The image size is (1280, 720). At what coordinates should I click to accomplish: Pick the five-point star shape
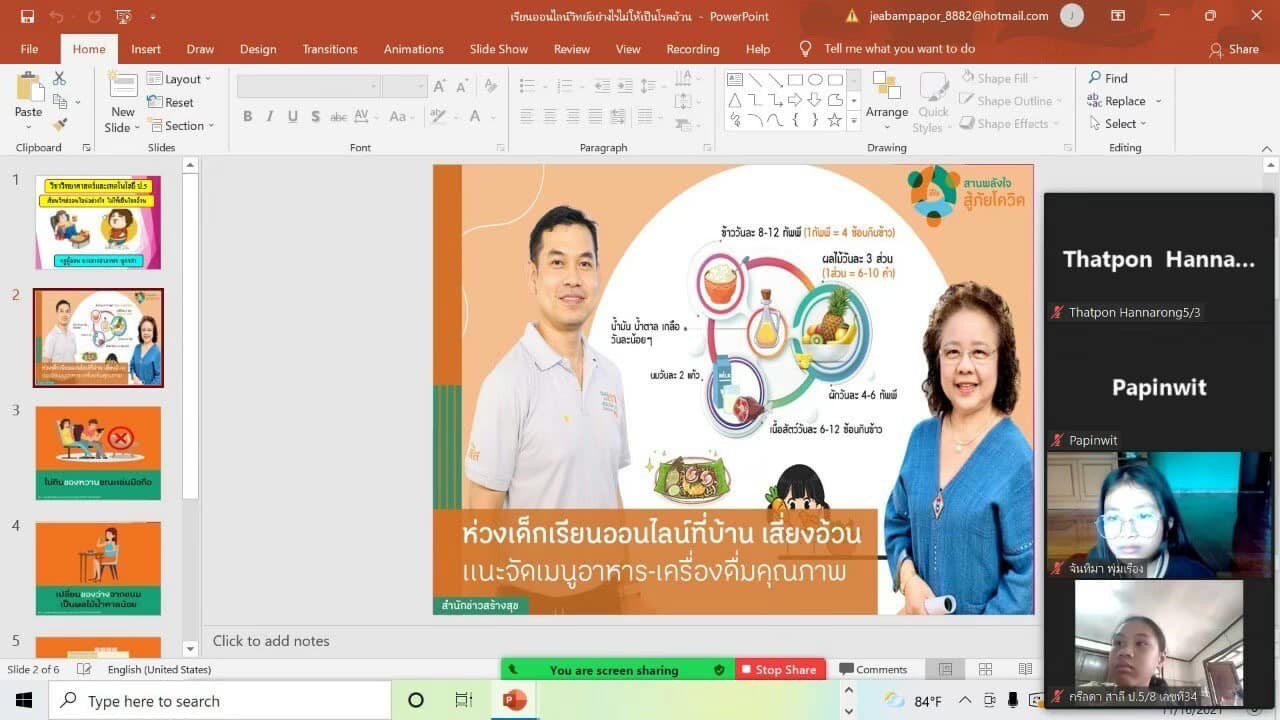click(x=835, y=120)
